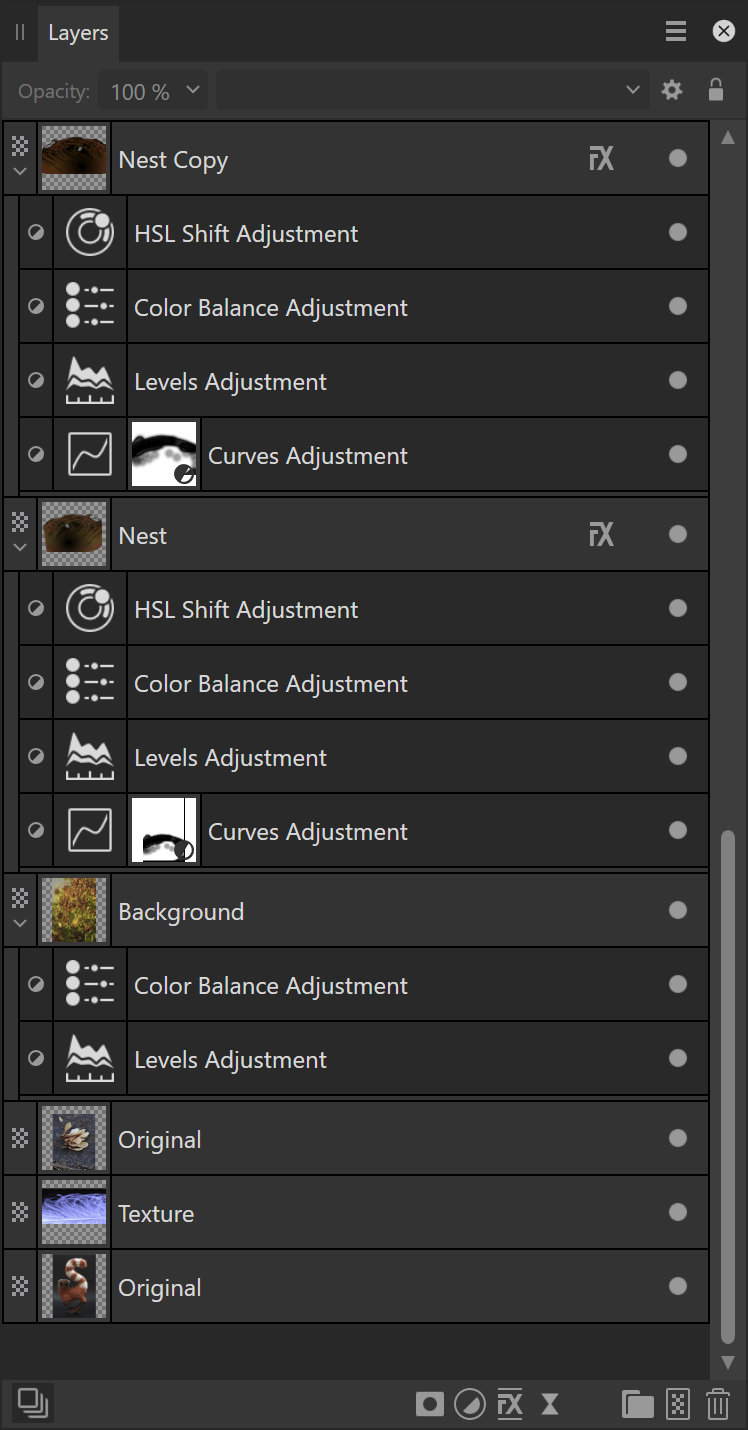Open the Layers panel hamburger menu
The width and height of the screenshot is (748, 1430).
coord(676,32)
